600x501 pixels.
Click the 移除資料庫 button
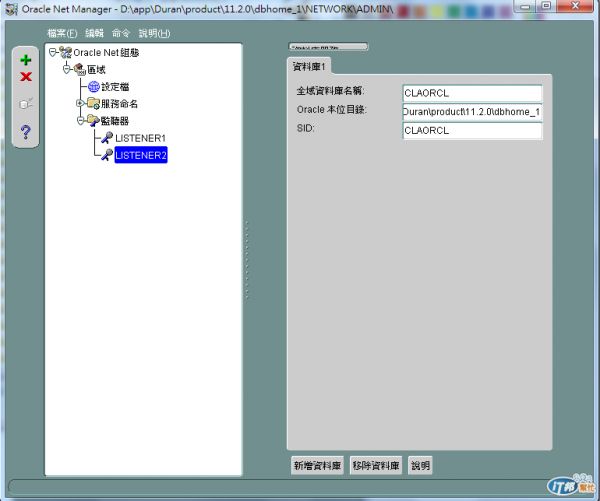376,465
